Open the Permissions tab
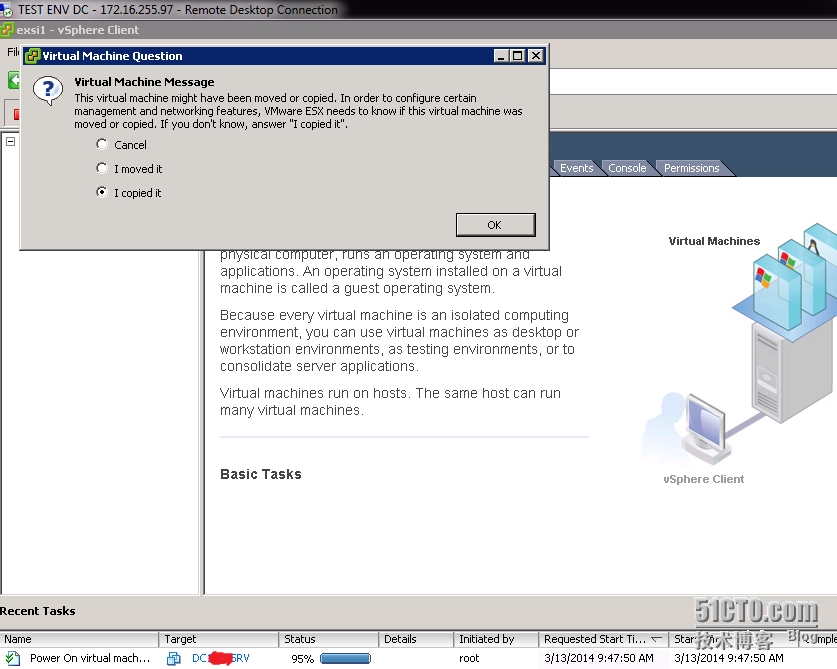This screenshot has width=837, height=669. pyautogui.click(x=691, y=168)
